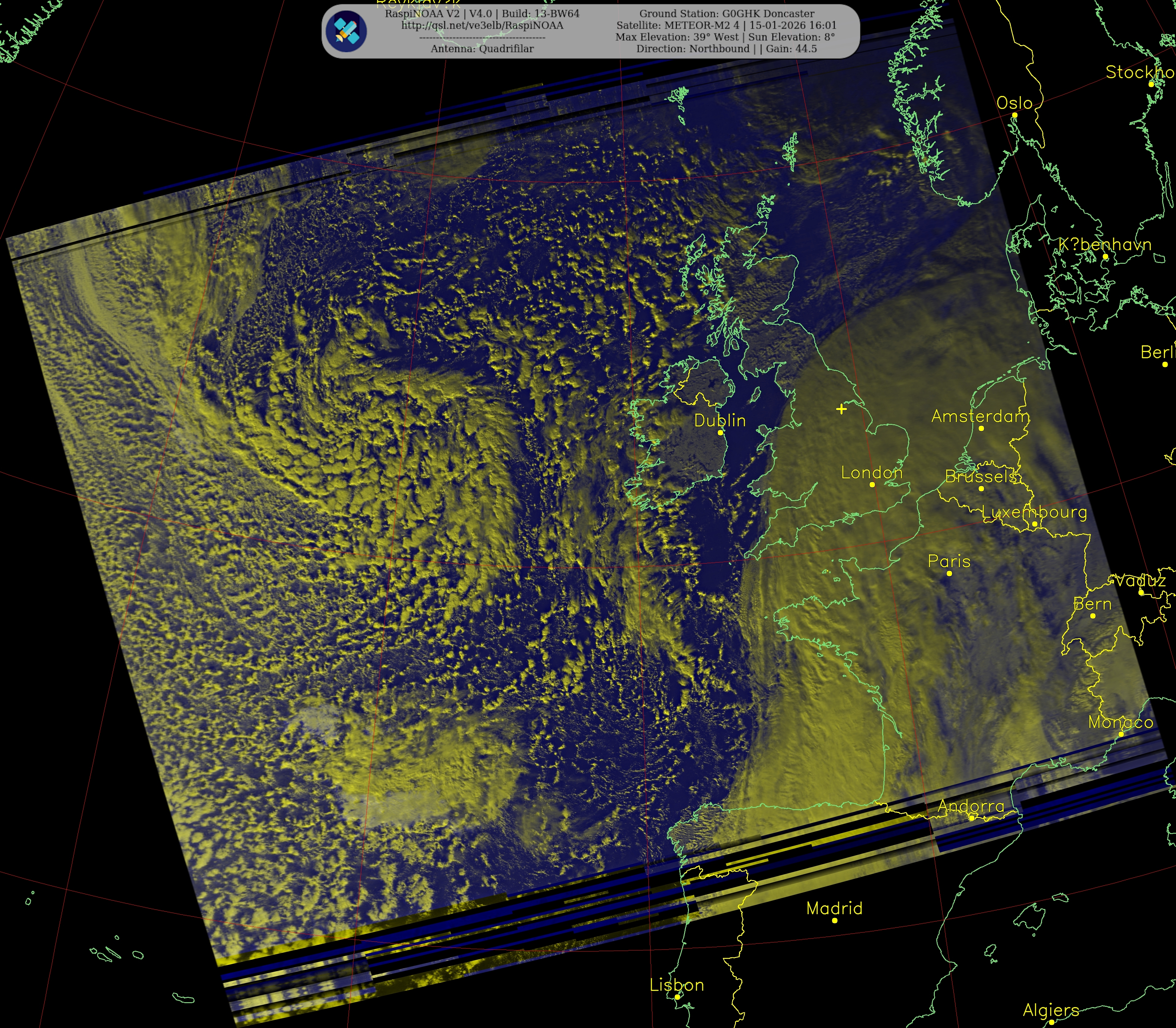The image size is (1176, 1028).
Task: Click the Antenna: Quadrifilar text
Action: coord(482,49)
